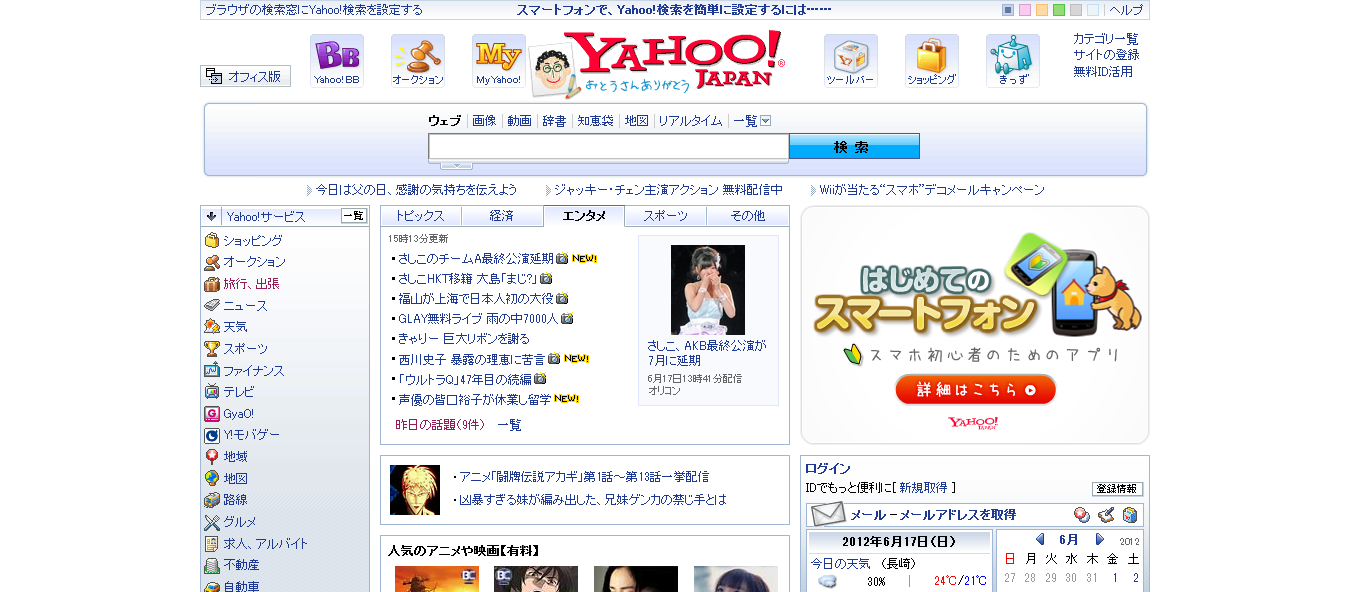Image resolution: width=1349 pixels, height=592 pixels.
Task: Switch to the エンタメ news tab
Action: point(584,216)
